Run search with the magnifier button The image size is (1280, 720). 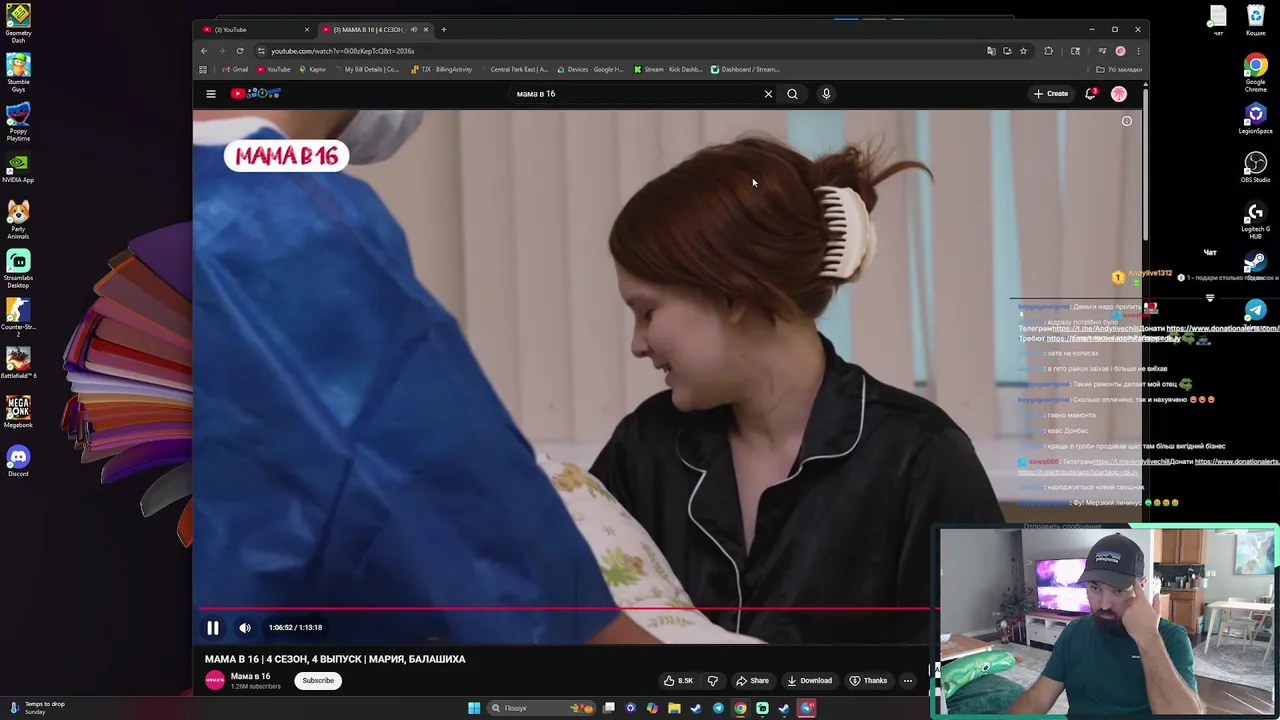point(792,94)
